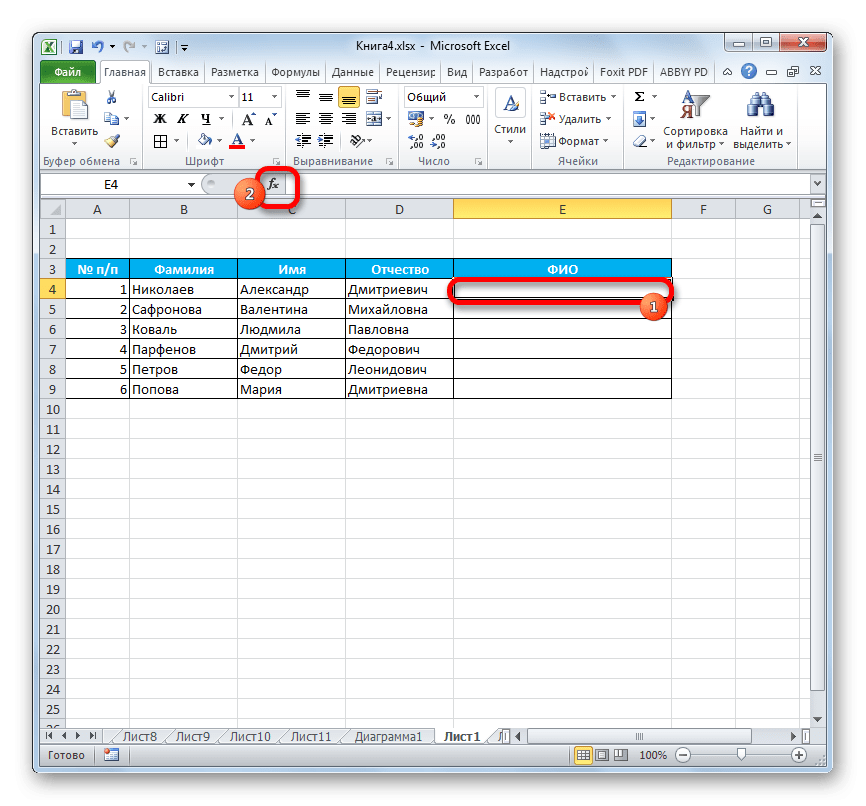
Task: Click the large Paste (Вставить) clipboard icon
Action: (x=75, y=105)
